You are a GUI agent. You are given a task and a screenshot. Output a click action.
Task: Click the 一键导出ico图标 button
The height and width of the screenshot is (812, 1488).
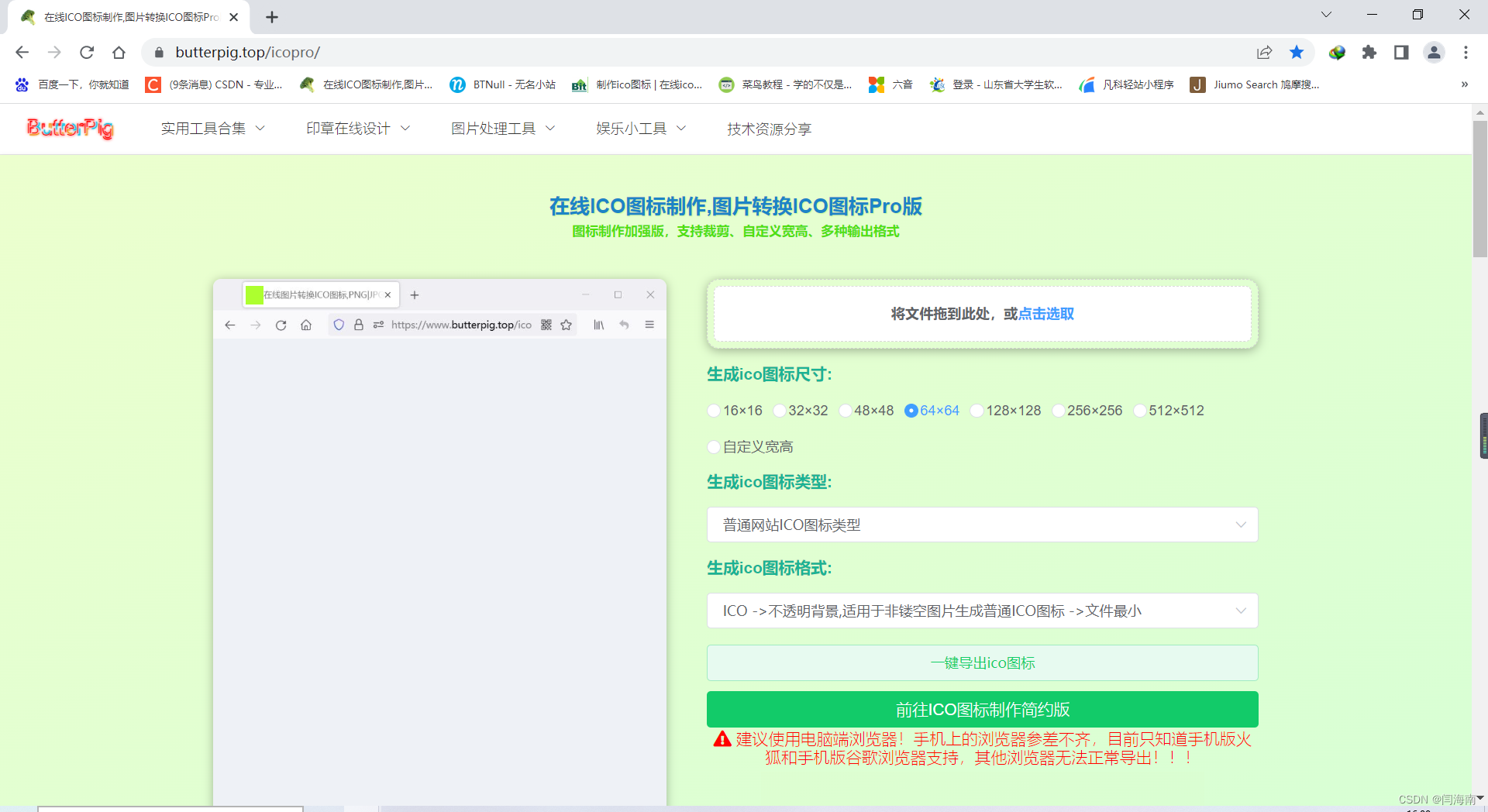coord(982,663)
